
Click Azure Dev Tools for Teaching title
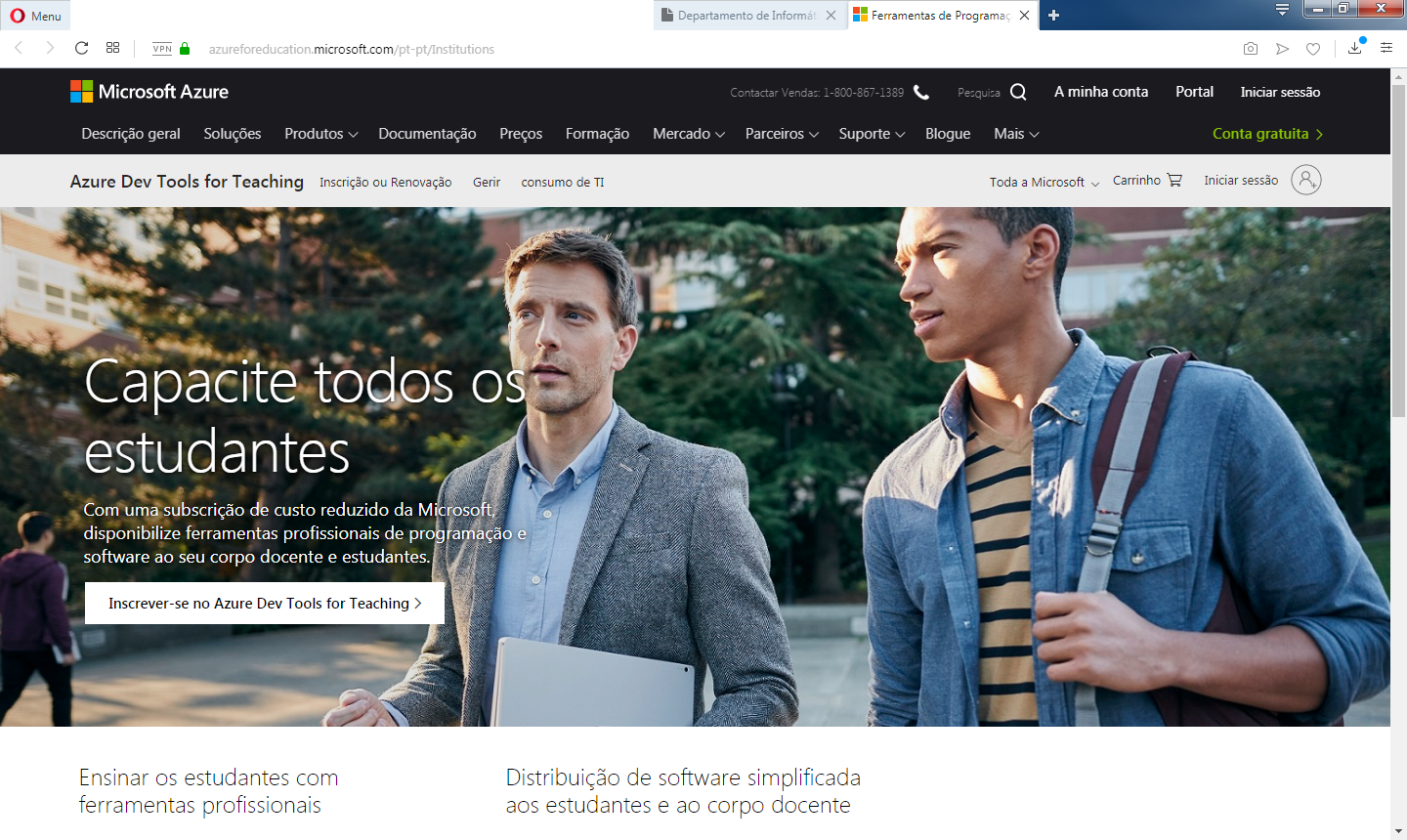click(x=187, y=181)
